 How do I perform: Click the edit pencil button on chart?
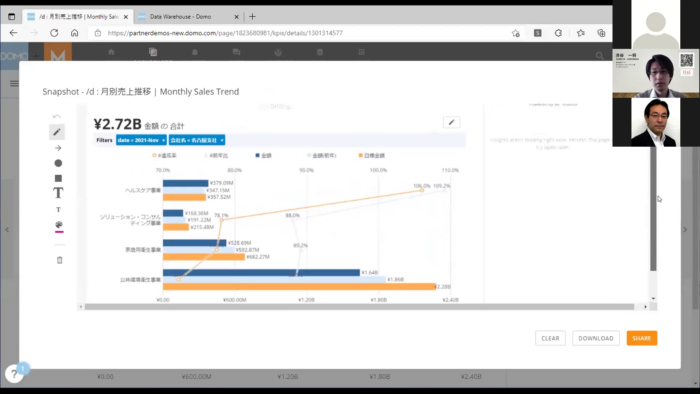pyautogui.click(x=451, y=122)
